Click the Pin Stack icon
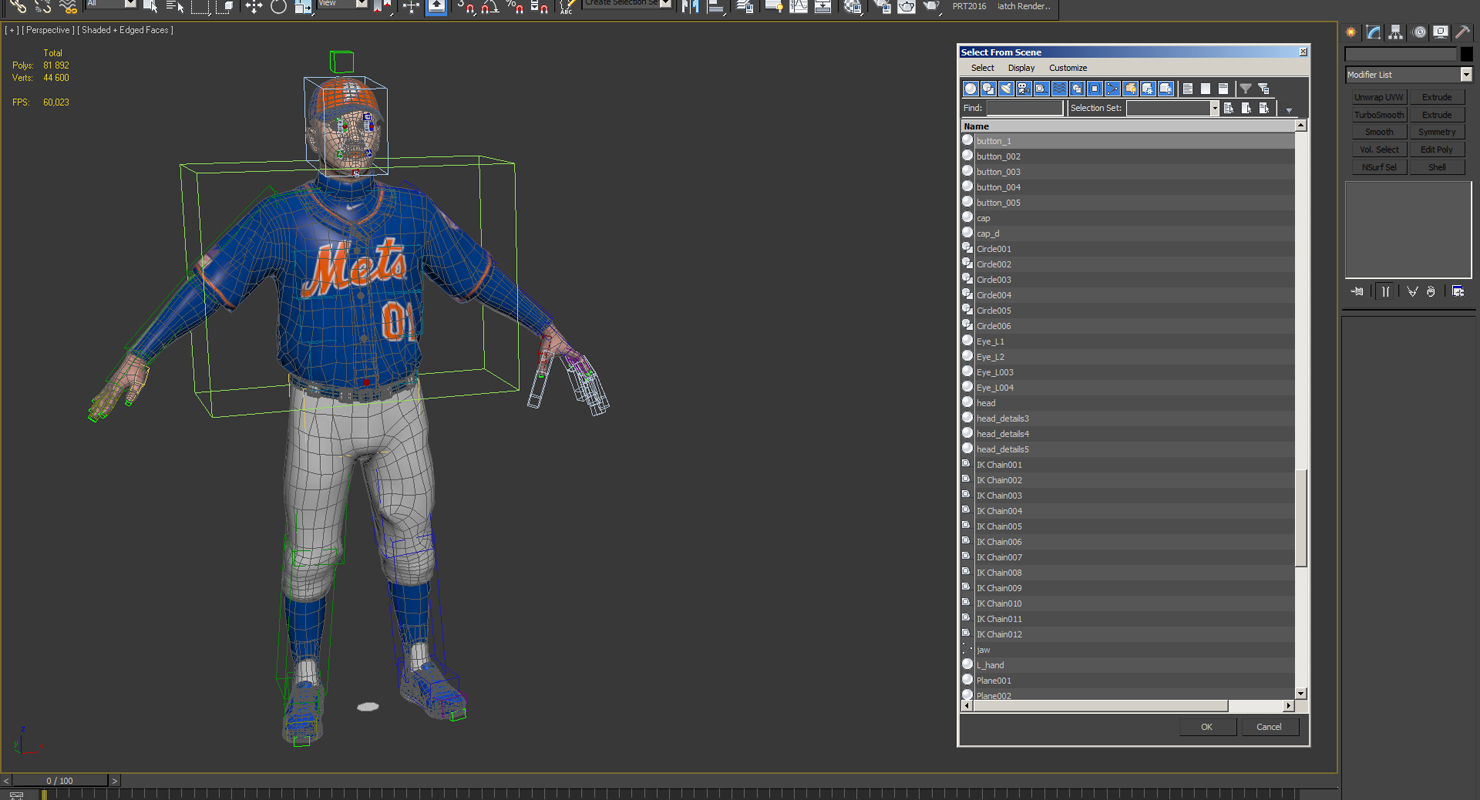Screen dimensions: 1480x800 pos(1358,292)
